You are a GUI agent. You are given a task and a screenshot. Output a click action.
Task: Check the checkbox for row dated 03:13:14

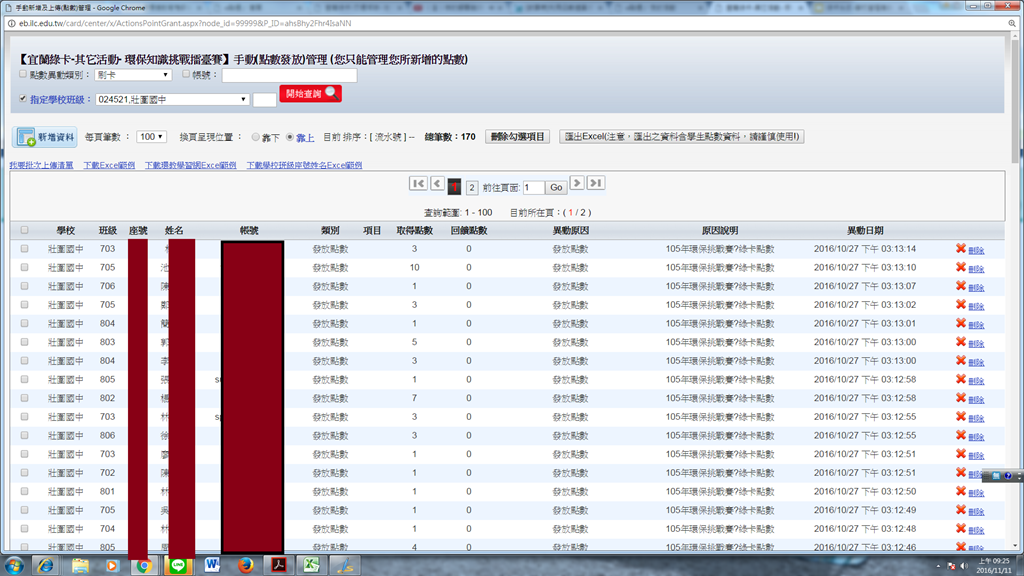click(x=24, y=248)
